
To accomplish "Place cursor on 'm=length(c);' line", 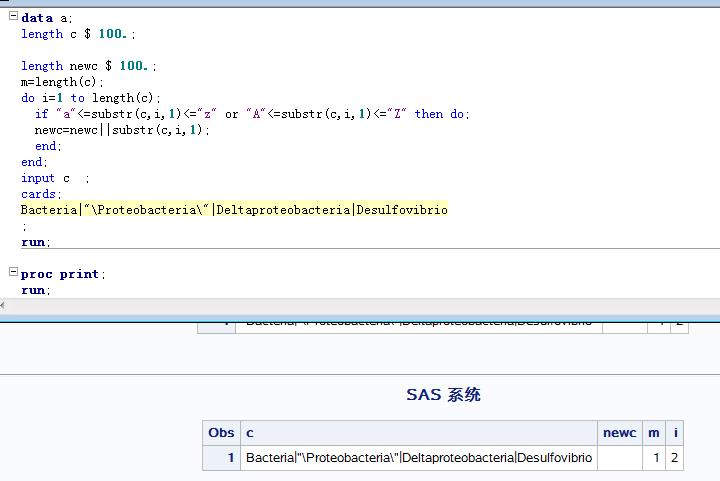I will (62, 82).
